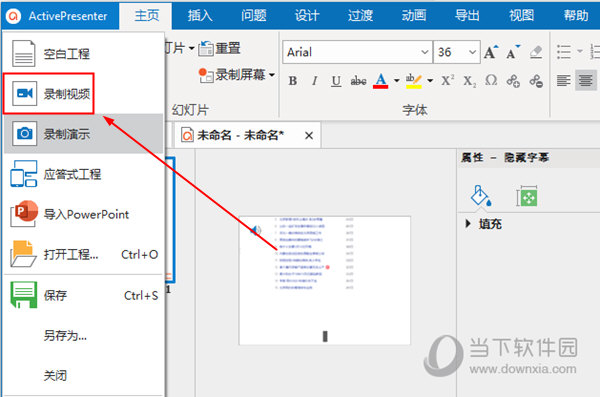Image resolution: width=600 pixels, height=397 pixels.
Task: Select 录制视频 in the menu
Action: pyautogui.click(x=83, y=94)
